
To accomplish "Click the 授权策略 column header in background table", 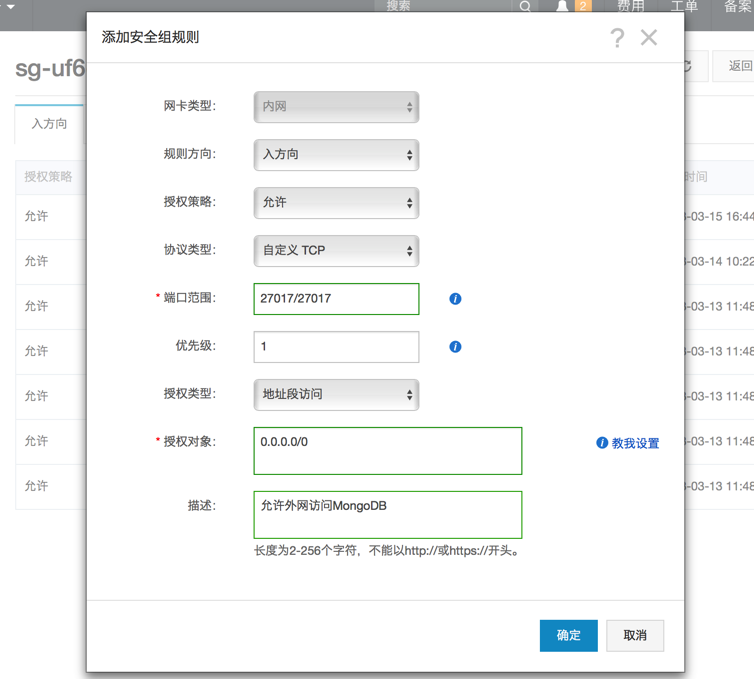I will [x=48, y=176].
